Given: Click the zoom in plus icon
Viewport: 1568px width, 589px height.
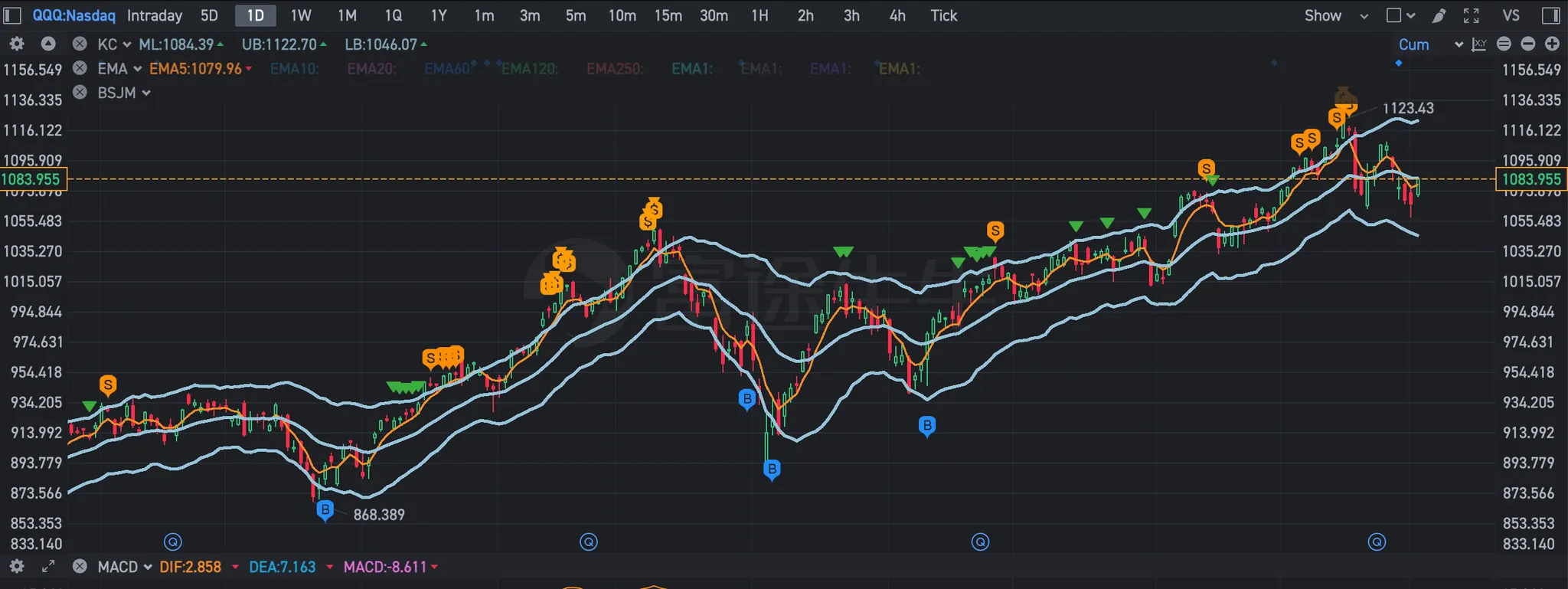Looking at the screenshot, I should [x=1552, y=44].
